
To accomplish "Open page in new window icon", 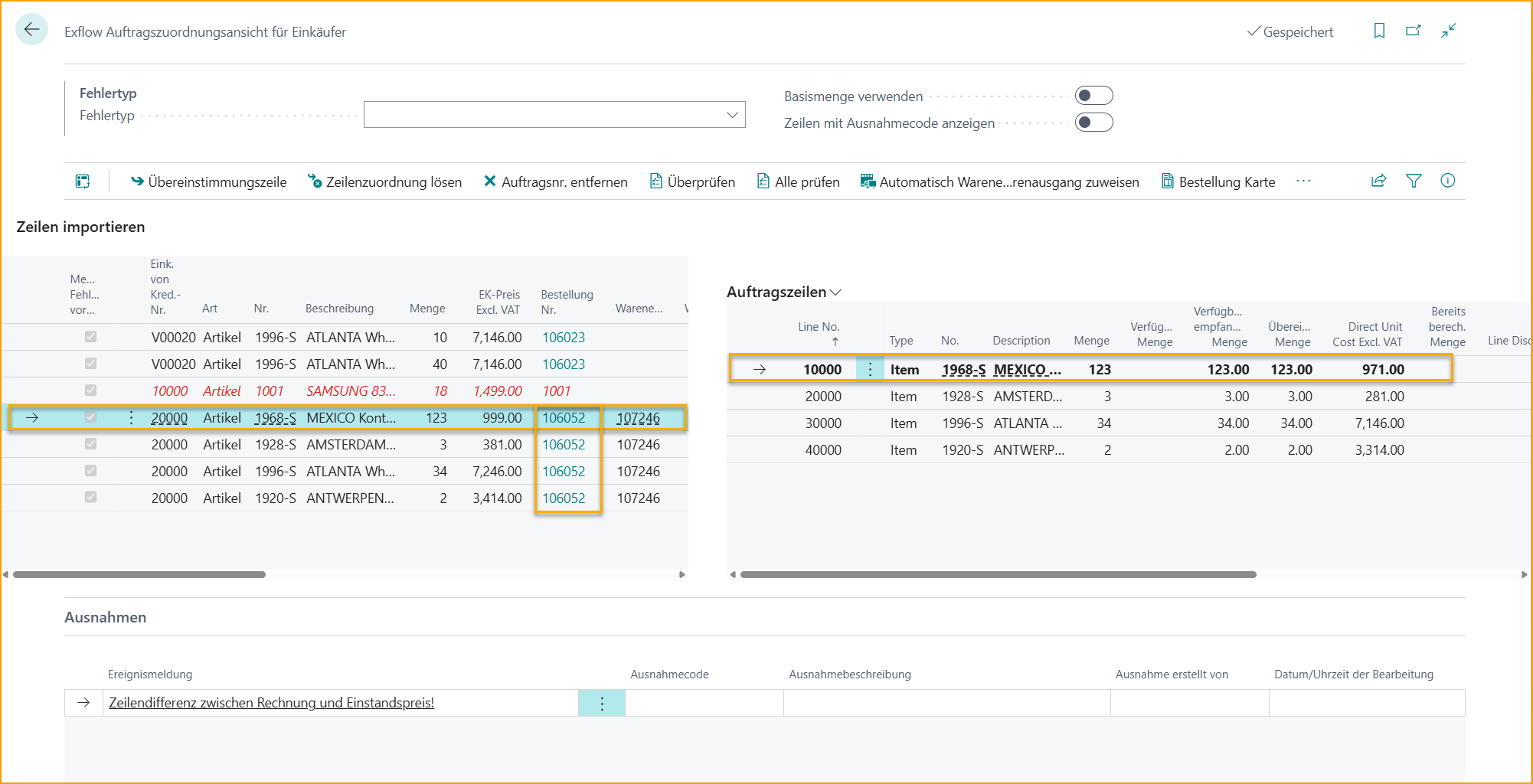I will click(x=1414, y=31).
